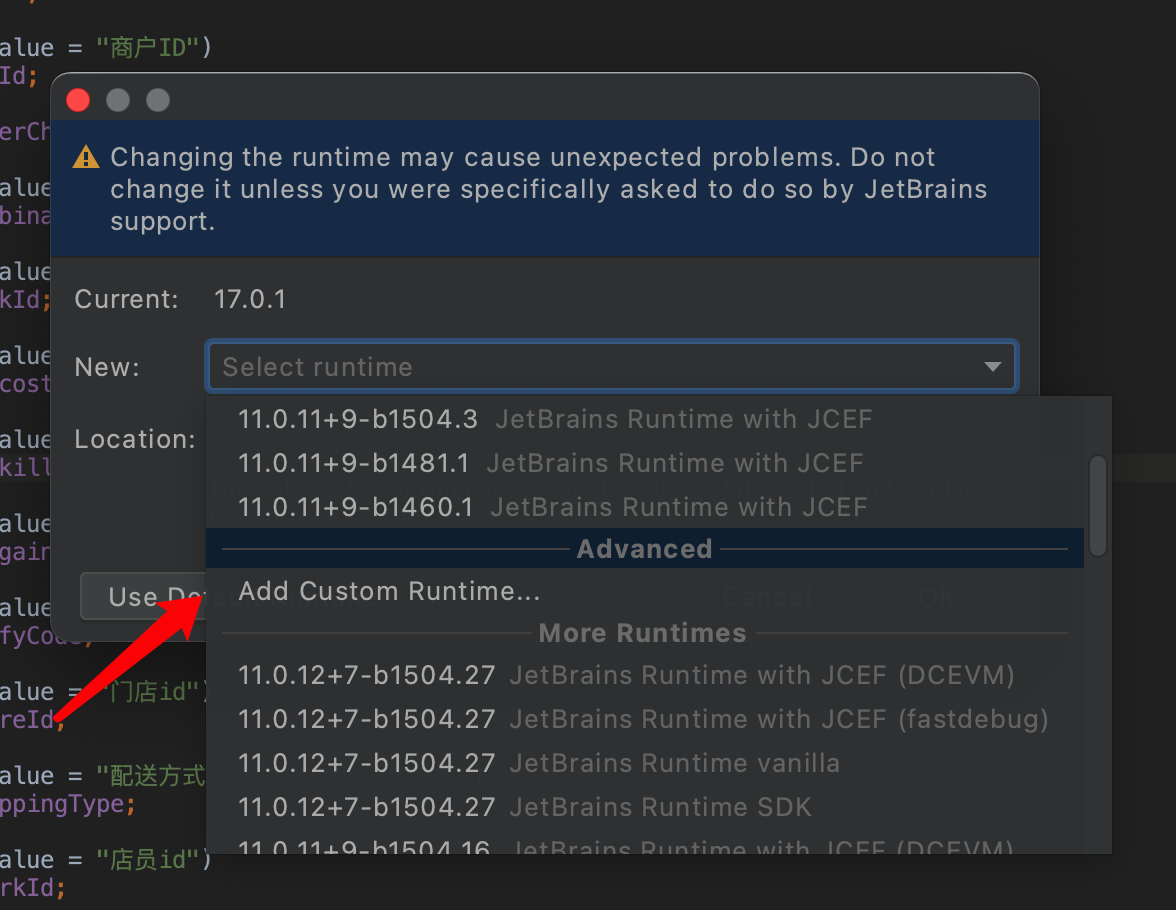1176x910 pixels.
Task: Click the Advanced section header
Action: [x=644, y=548]
